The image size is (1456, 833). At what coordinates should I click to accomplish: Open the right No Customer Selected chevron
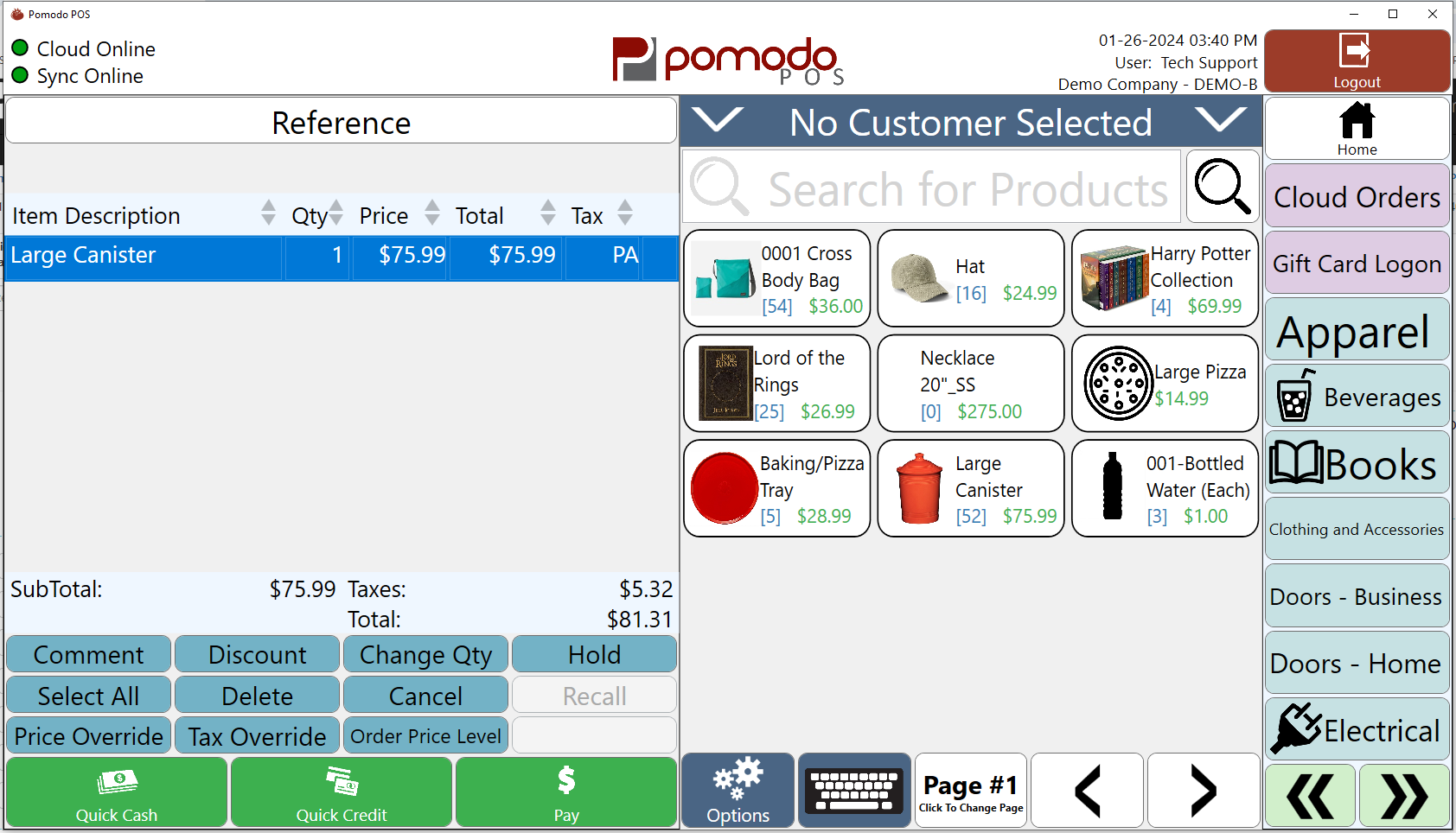[x=1221, y=121]
